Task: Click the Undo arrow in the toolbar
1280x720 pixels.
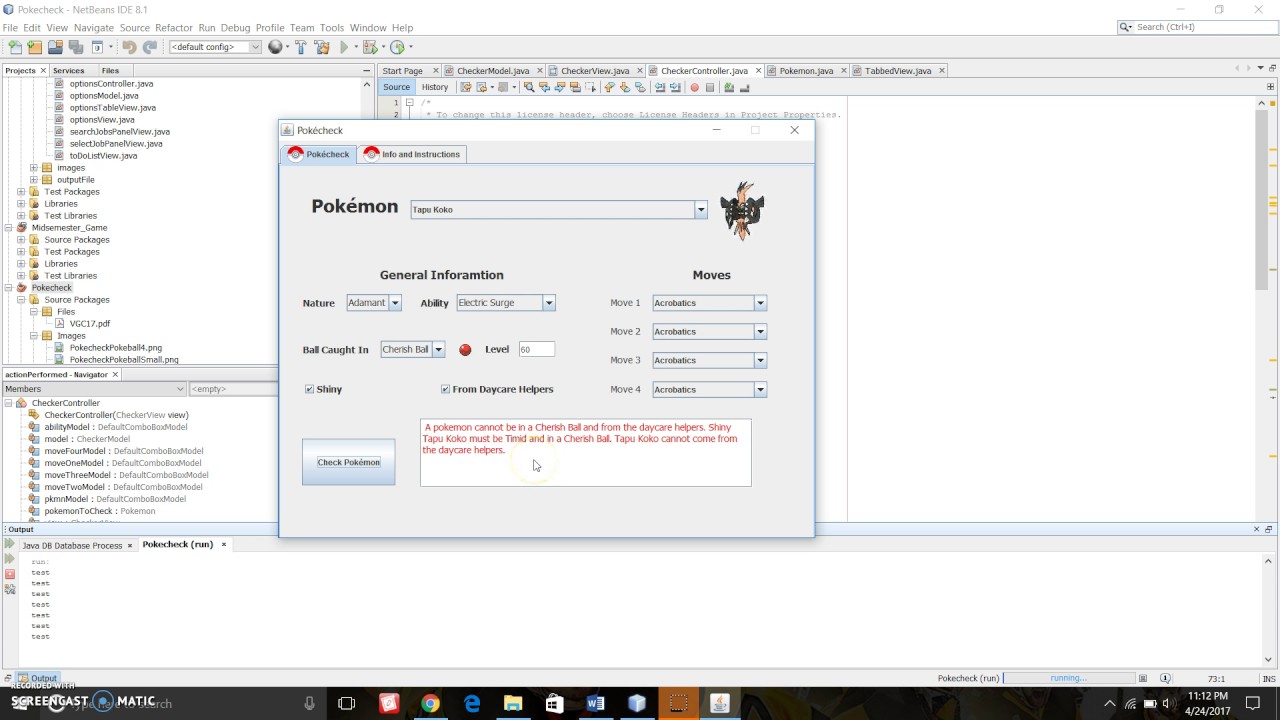Action: click(x=129, y=47)
